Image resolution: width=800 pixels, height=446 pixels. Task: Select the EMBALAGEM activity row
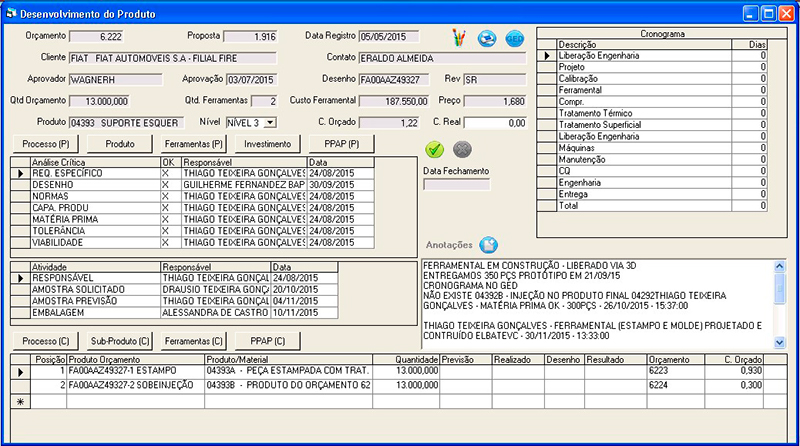pyautogui.click(x=174, y=313)
